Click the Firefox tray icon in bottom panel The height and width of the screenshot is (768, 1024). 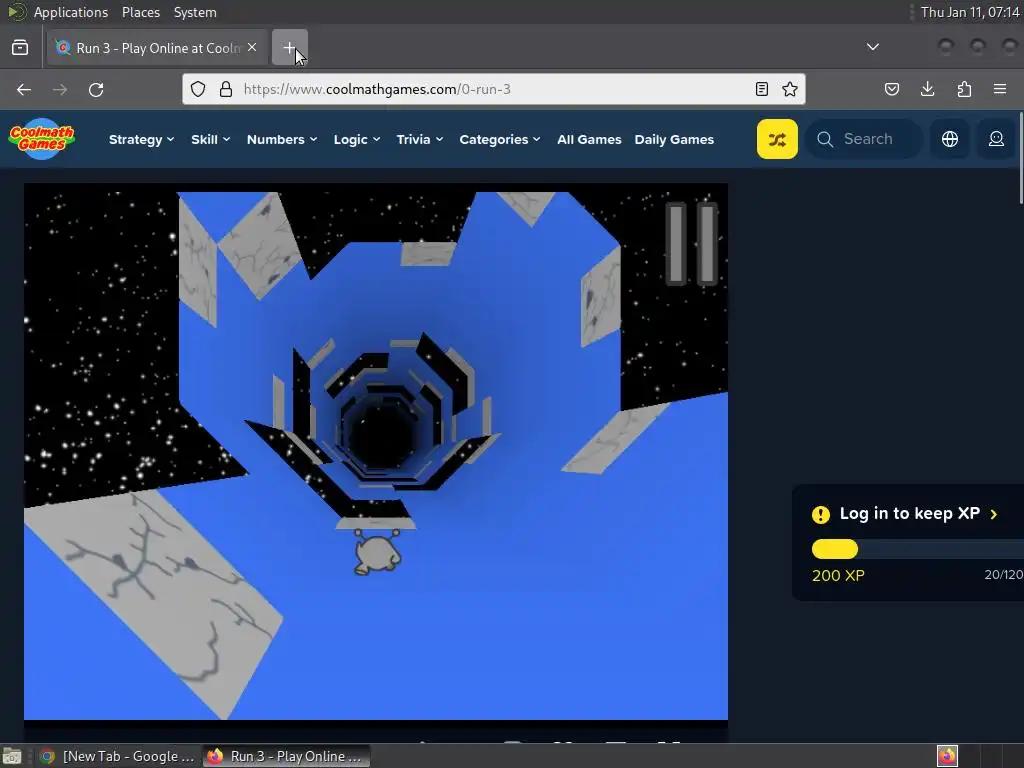947,756
